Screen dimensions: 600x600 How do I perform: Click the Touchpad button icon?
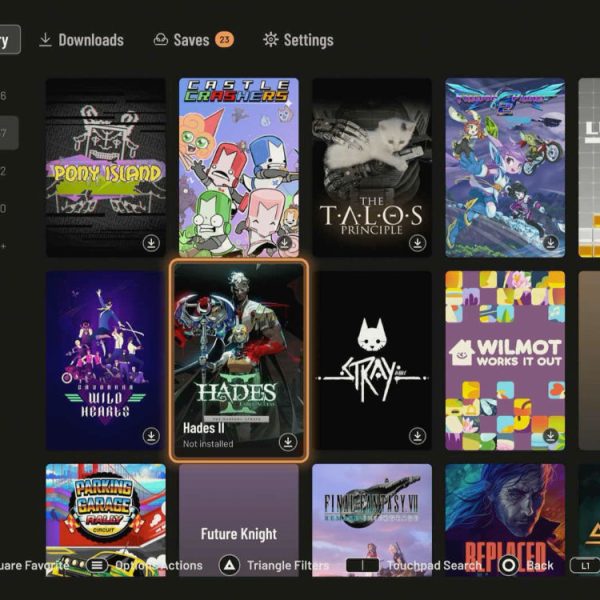(x=362, y=565)
